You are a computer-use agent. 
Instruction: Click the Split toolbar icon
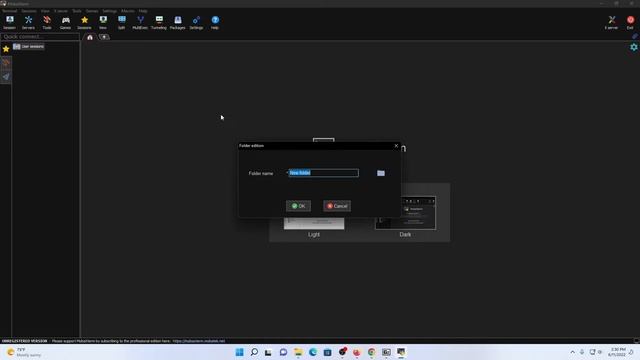pyautogui.click(x=122, y=22)
